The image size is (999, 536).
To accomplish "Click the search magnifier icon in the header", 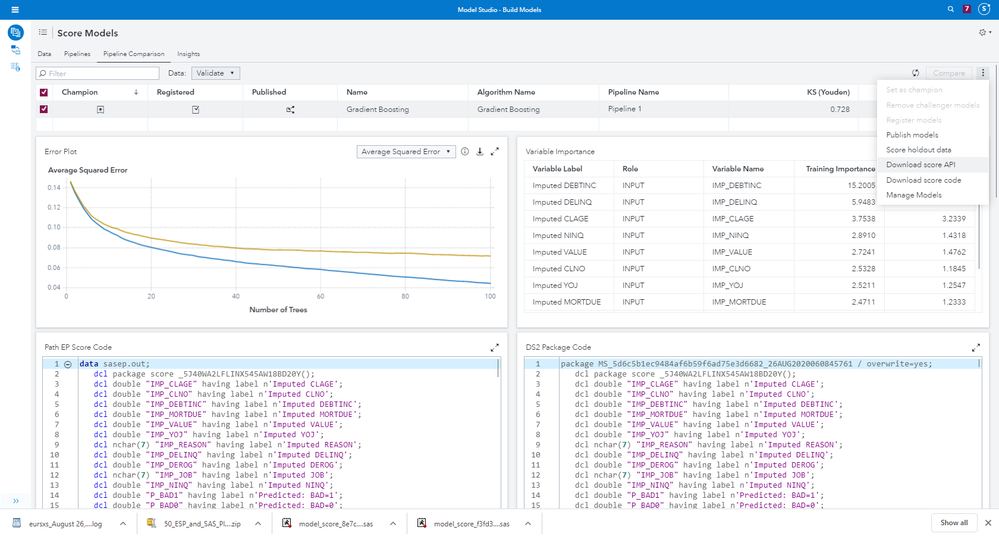I will click(x=951, y=9).
